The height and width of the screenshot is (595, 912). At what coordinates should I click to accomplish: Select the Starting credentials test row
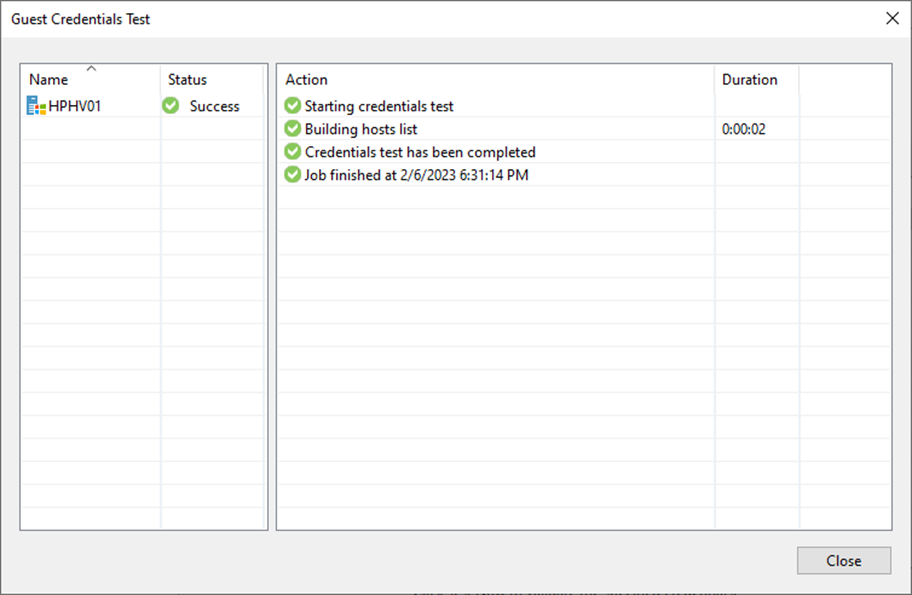coord(584,106)
